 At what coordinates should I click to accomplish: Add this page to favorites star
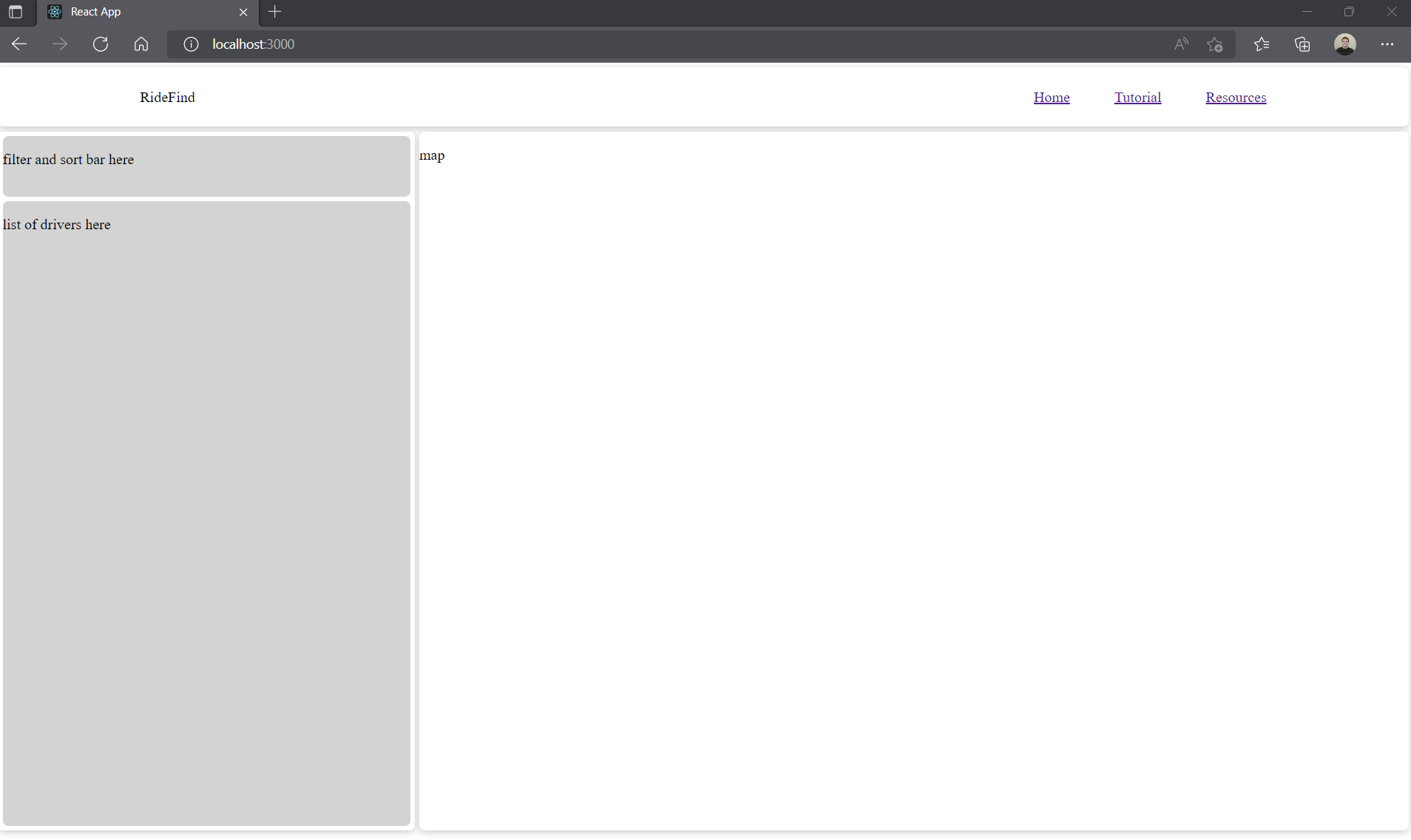[x=1214, y=44]
